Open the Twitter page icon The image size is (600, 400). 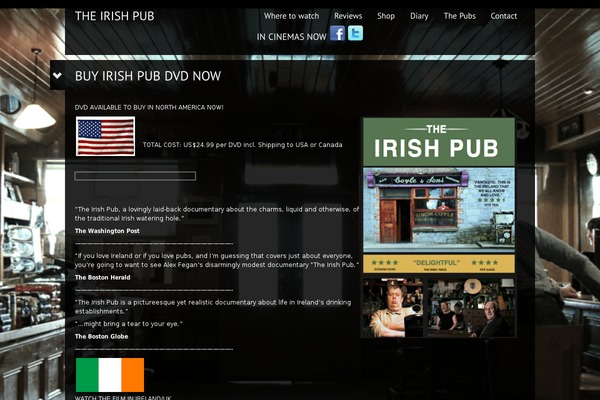pos(355,33)
